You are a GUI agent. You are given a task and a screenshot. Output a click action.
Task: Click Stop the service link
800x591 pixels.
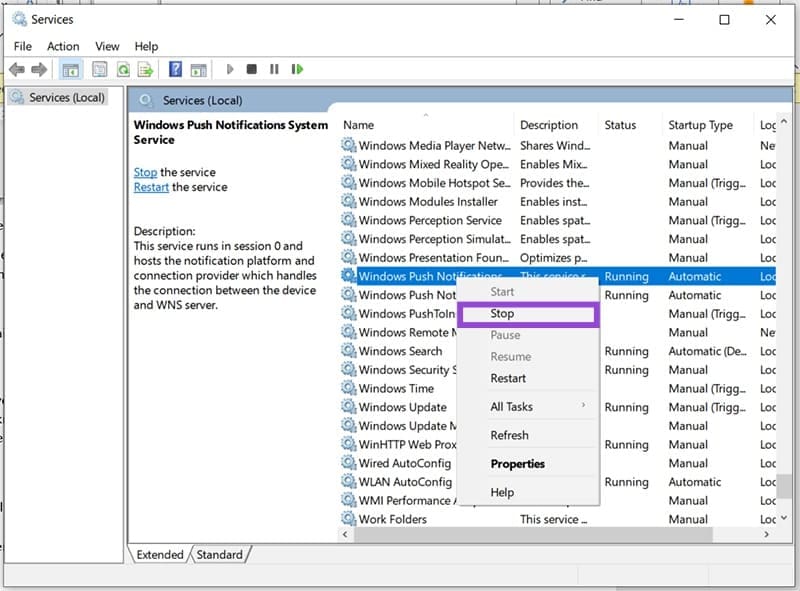pos(145,172)
